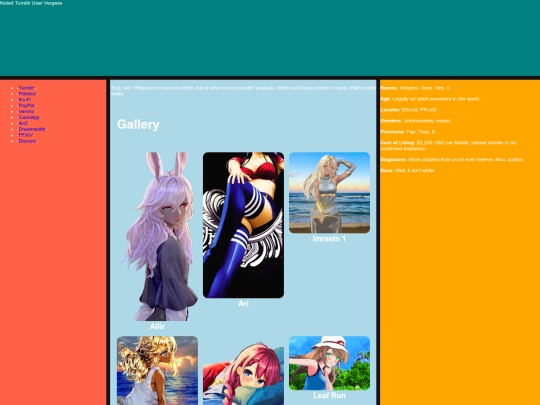
Task: Open the Tumblr link in sidebar
Action: (x=27, y=88)
